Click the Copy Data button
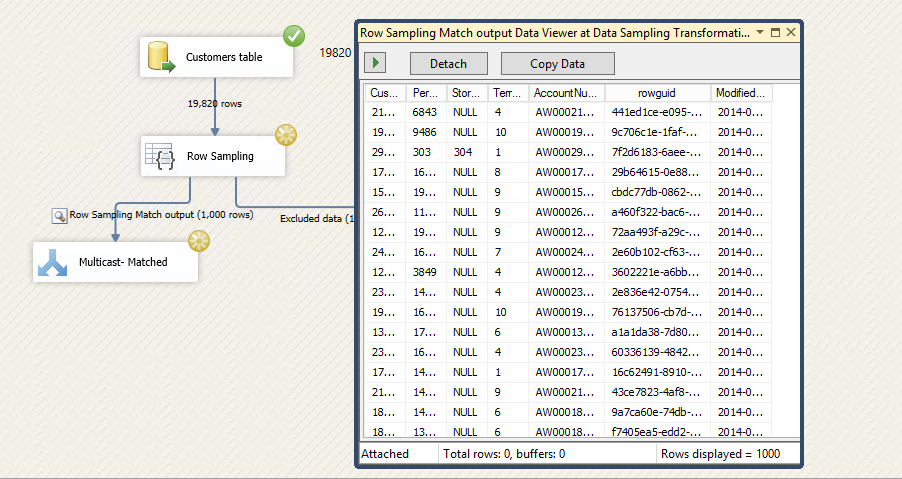The height and width of the screenshot is (479, 902). (x=557, y=64)
